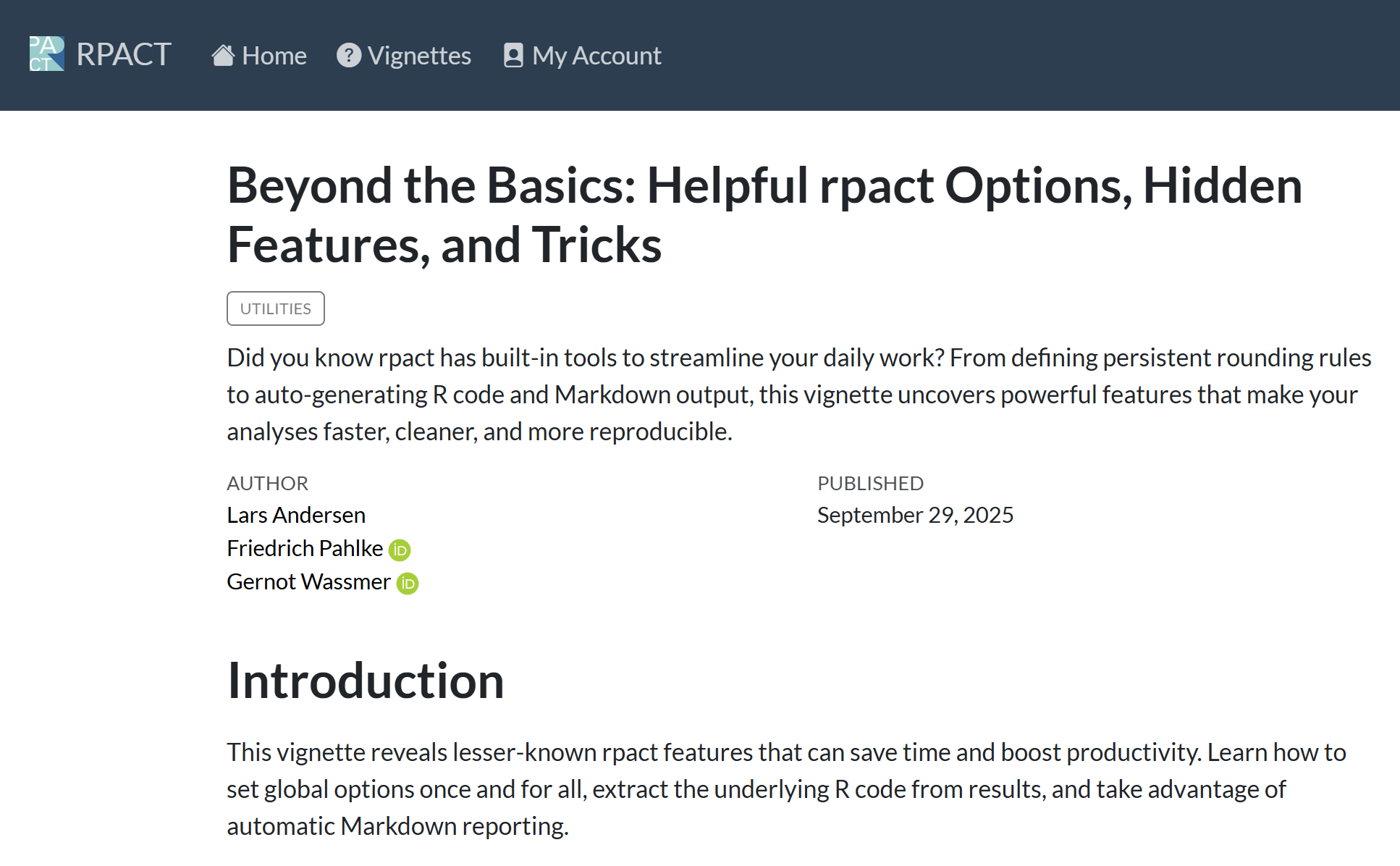This screenshot has height=866, width=1400.
Task: Click the My Account person icon
Action: pos(513,56)
